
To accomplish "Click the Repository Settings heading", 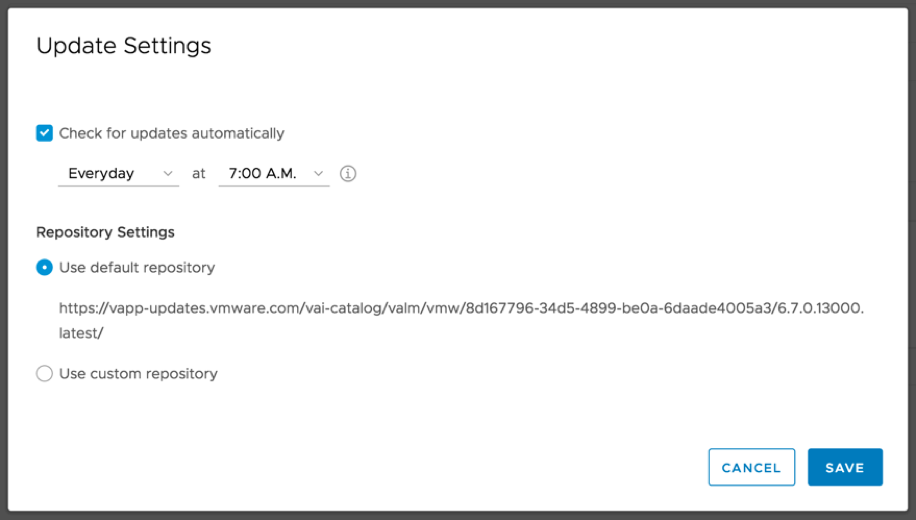I will click(105, 232).
